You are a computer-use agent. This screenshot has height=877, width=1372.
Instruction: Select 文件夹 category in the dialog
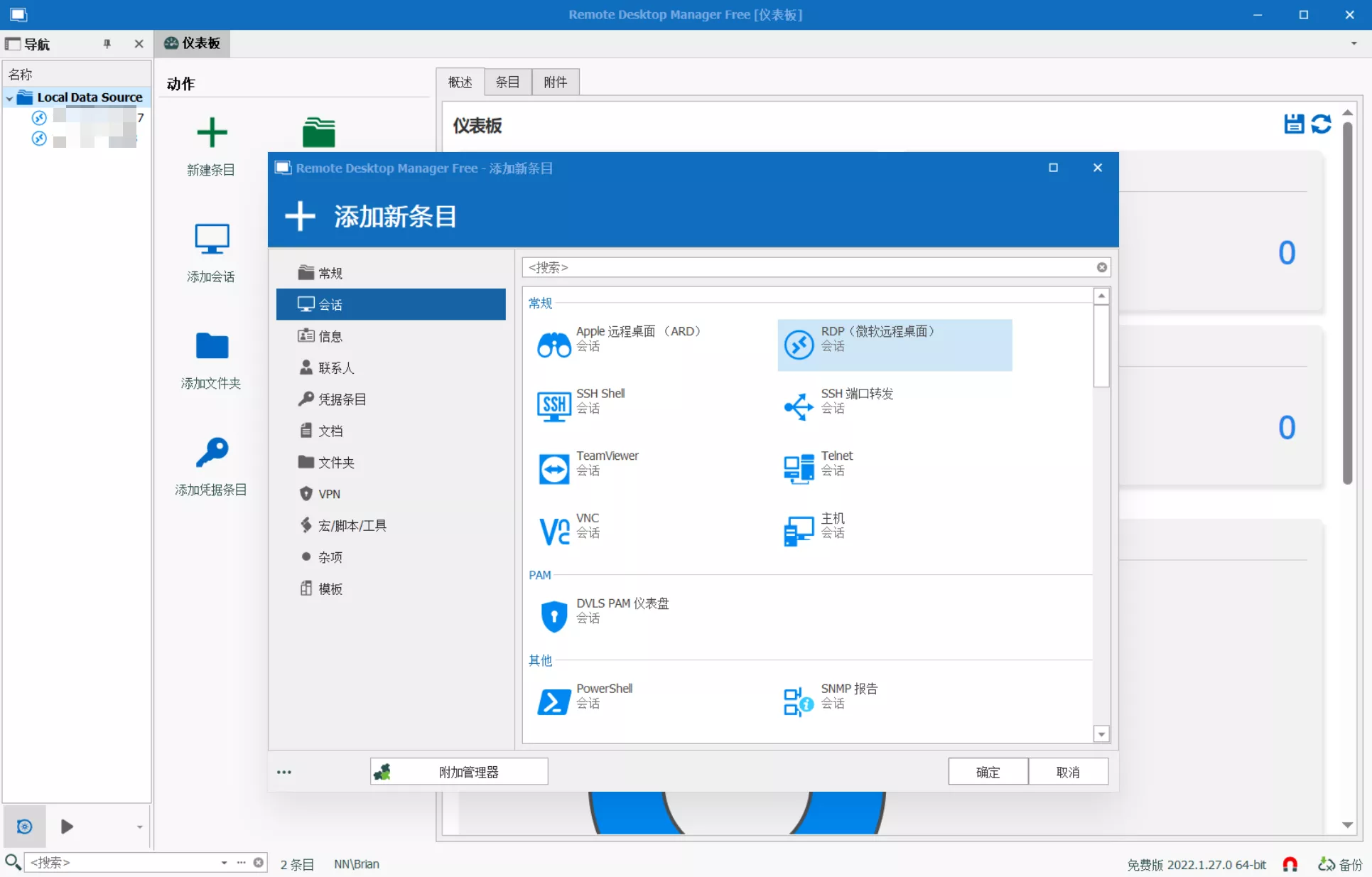[x=391, y=462]
